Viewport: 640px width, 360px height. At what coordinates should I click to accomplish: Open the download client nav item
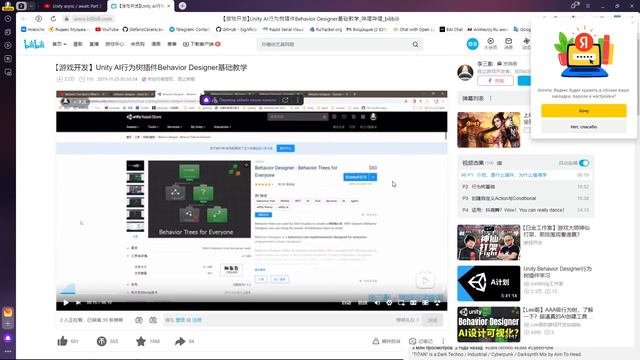tap(202, 44)
